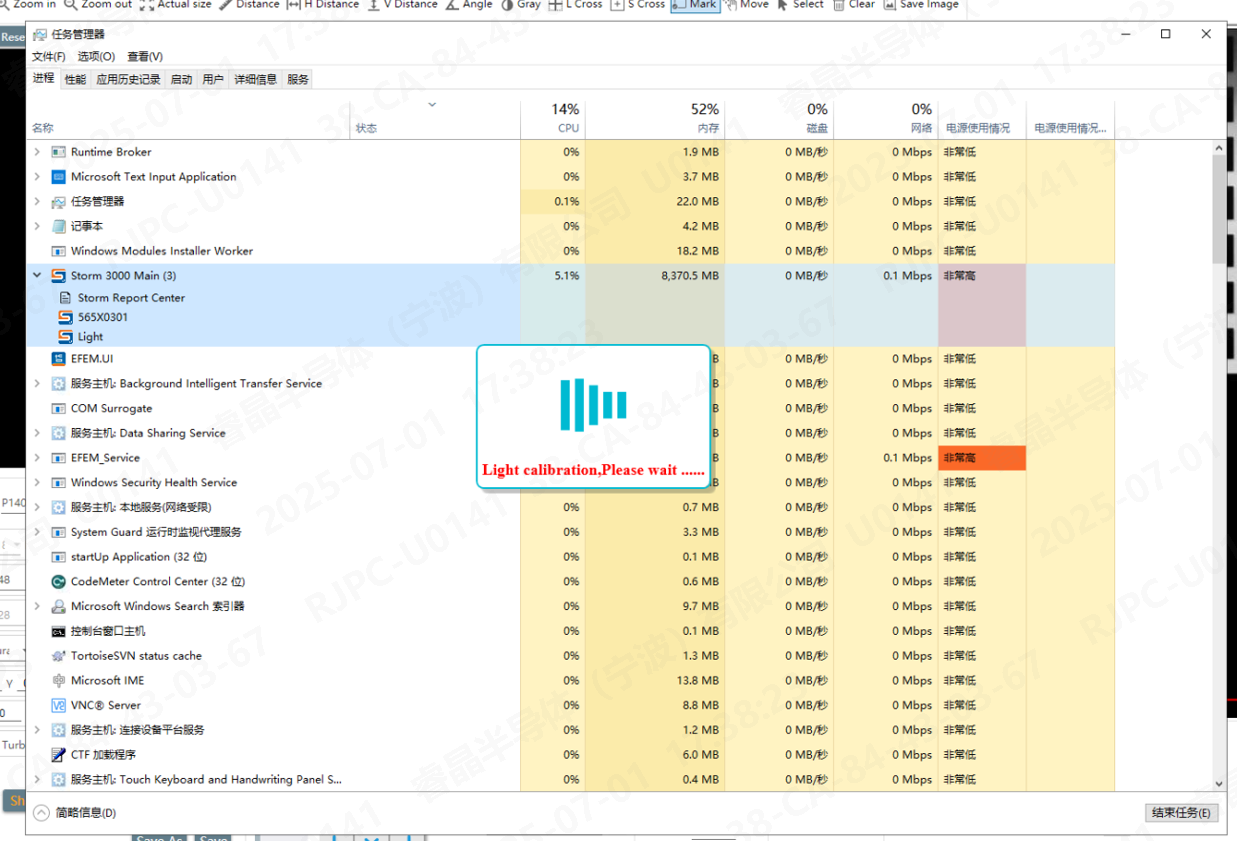Click the 控制台窗口主机 console icon

click(x=58, y=631)
